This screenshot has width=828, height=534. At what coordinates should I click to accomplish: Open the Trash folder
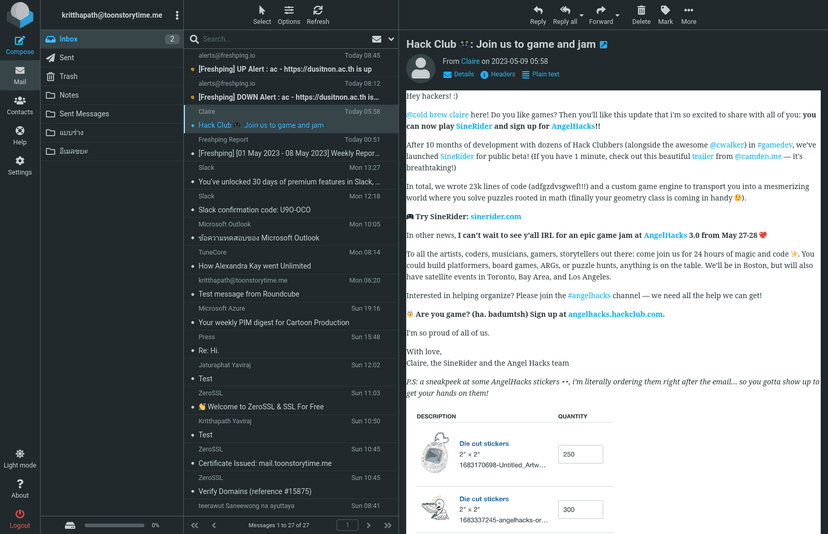68,76
